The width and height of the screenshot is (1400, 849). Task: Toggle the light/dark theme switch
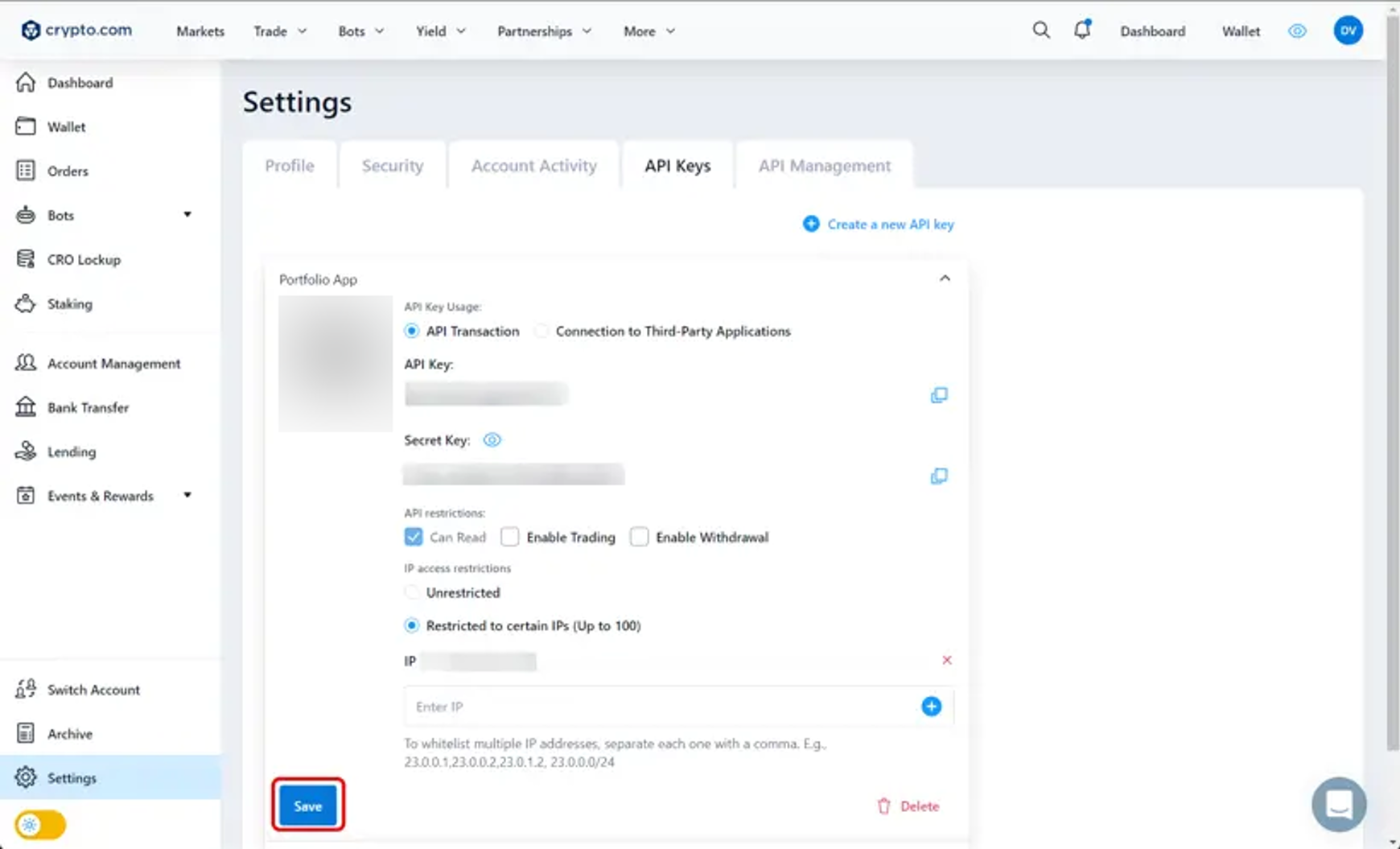tap(39, 825)
